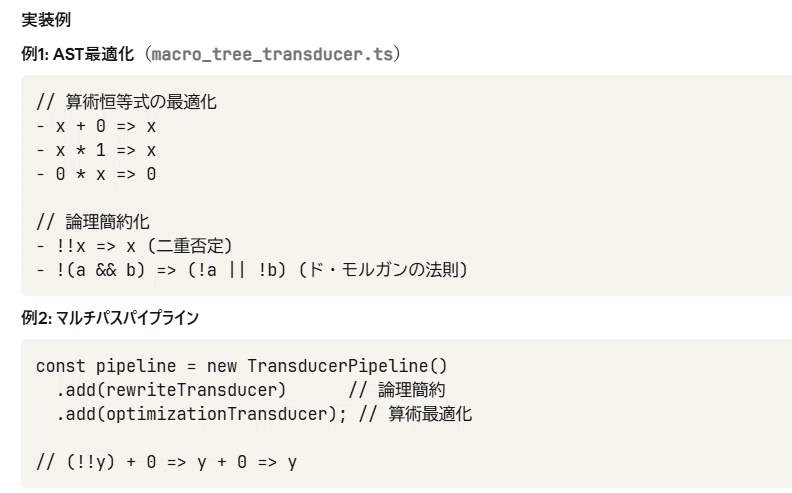Viewport: 792px width, 493px height.
Task: Select the macro_tree_transducer.ts inline filename
Action: 272,54
